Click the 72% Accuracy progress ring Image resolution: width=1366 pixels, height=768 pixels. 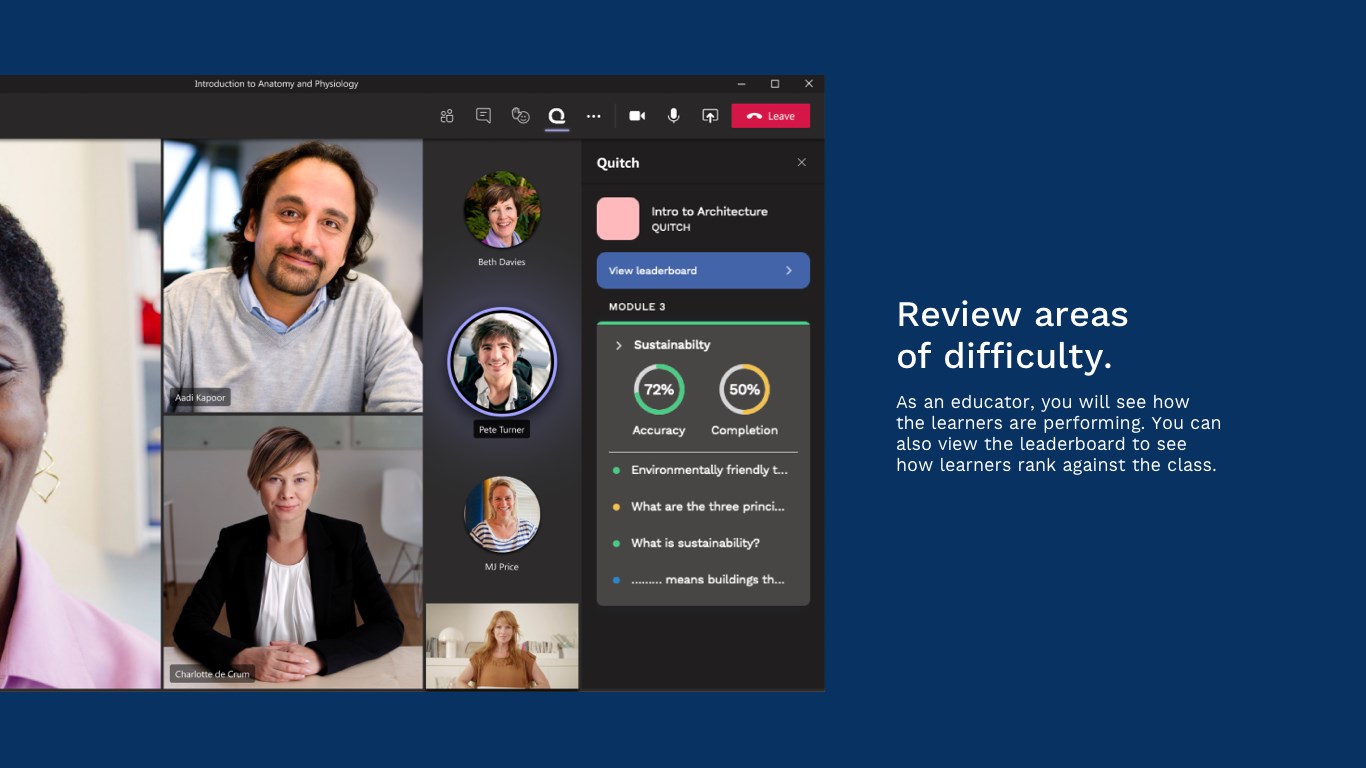click(x=659, y=389)
